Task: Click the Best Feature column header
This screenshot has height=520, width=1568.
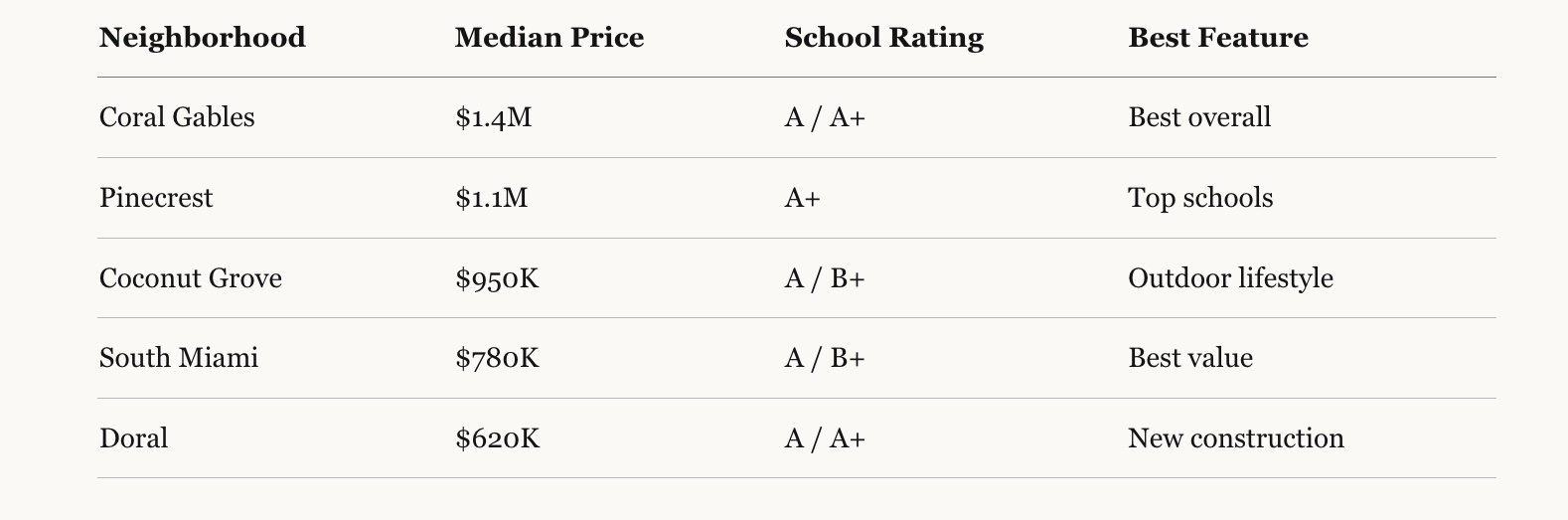Action: [x=1218, y=38]
